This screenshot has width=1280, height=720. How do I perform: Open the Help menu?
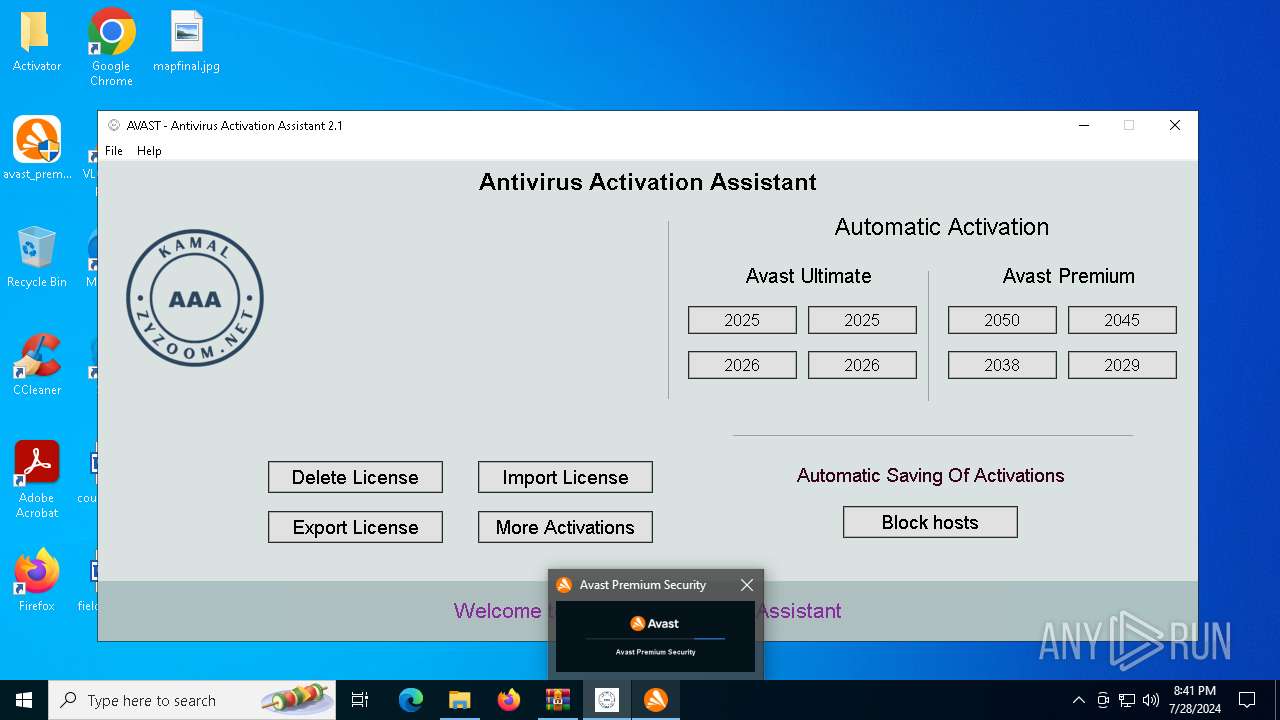pos(149,151)
